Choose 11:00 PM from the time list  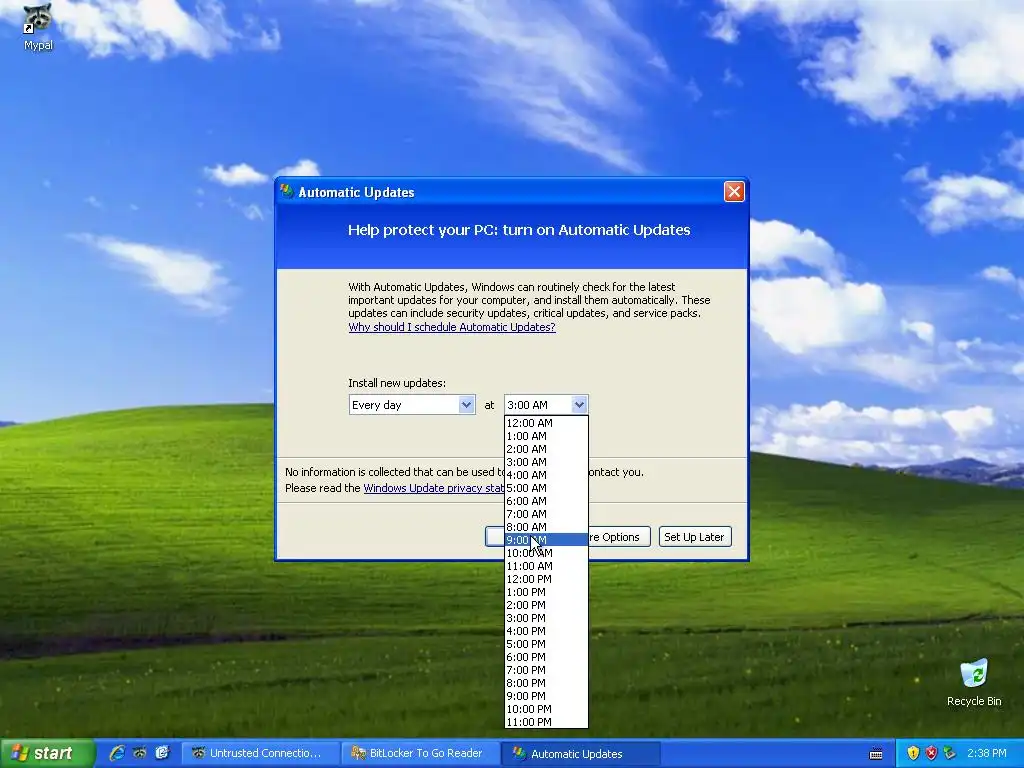point(546,722)
